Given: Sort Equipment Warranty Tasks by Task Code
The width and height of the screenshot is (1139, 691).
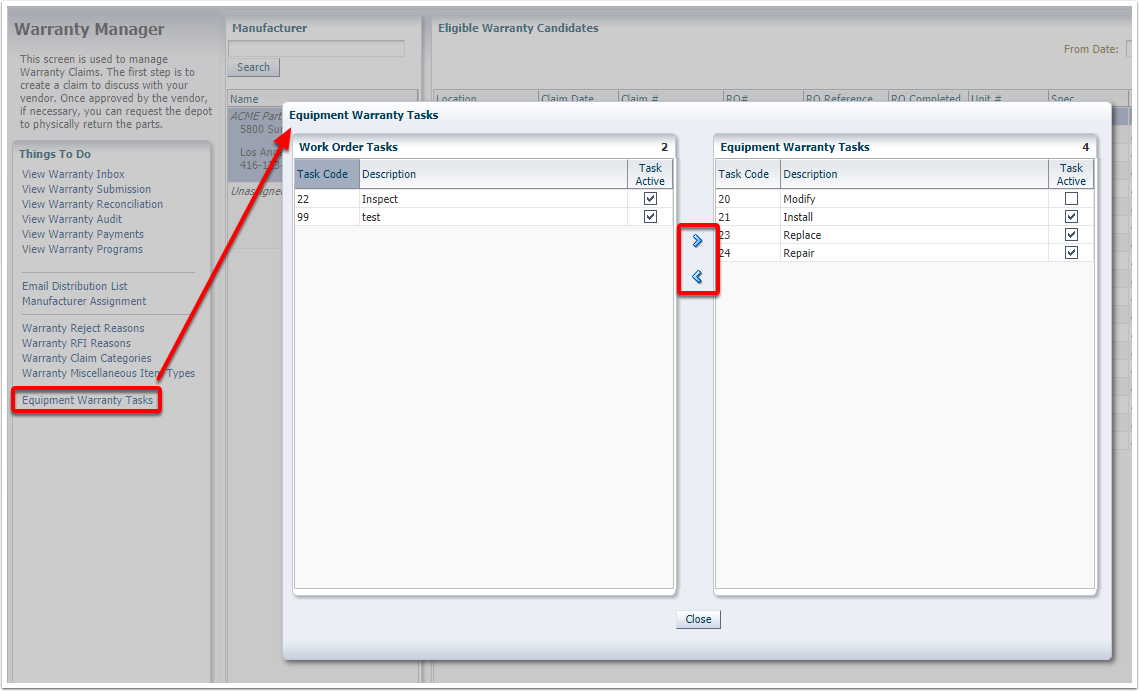Looking at the screenshot, I should click(x=748, y=174).
